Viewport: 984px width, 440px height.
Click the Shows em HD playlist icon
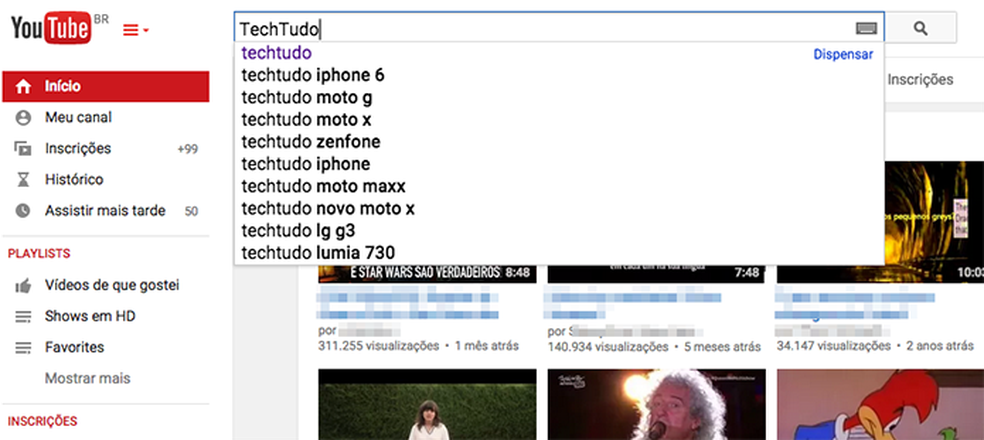[x=23, y=317]
